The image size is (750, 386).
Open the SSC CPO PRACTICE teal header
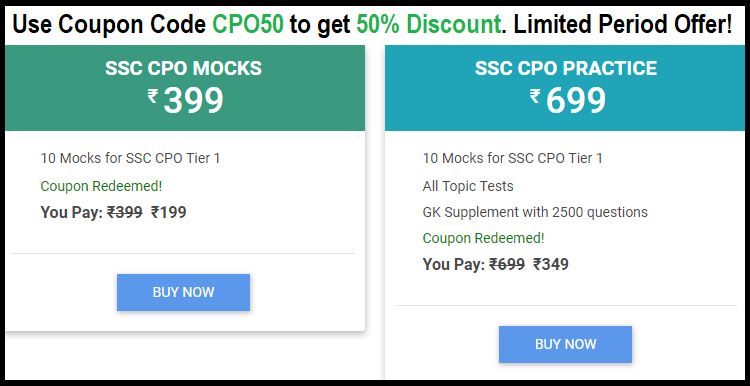click(x=567, y=88)
